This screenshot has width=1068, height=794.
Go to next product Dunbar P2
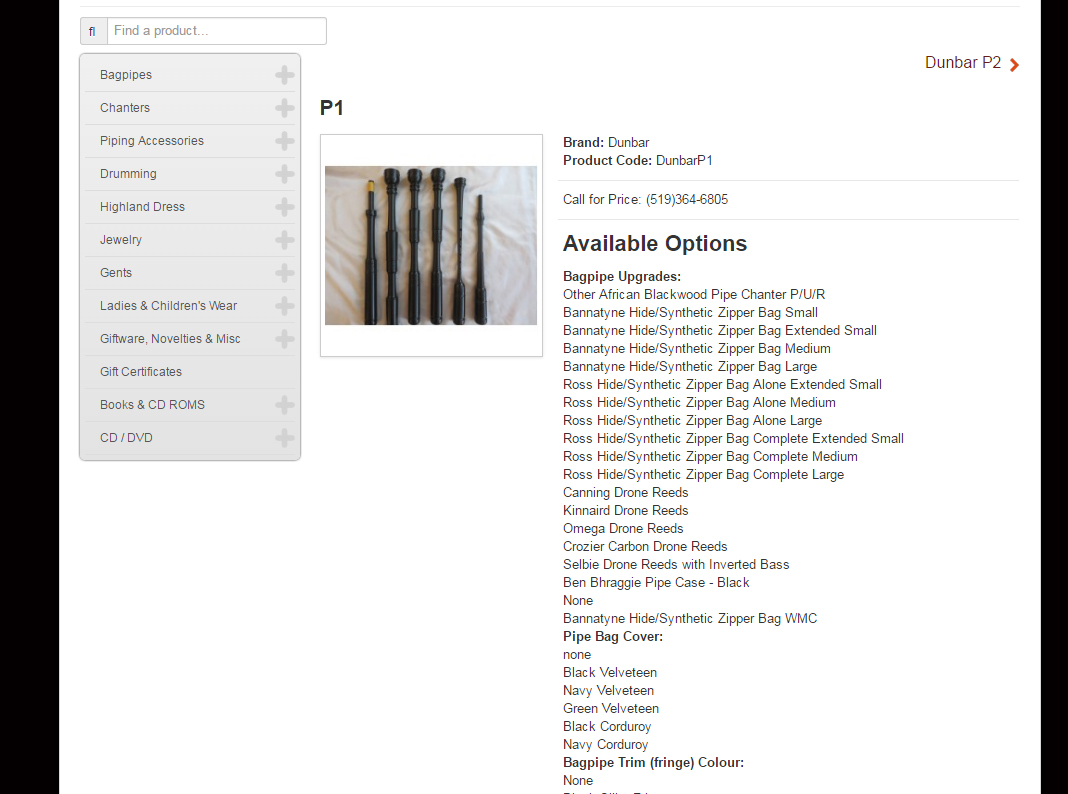pyautogui.click(x=963, y=63)
